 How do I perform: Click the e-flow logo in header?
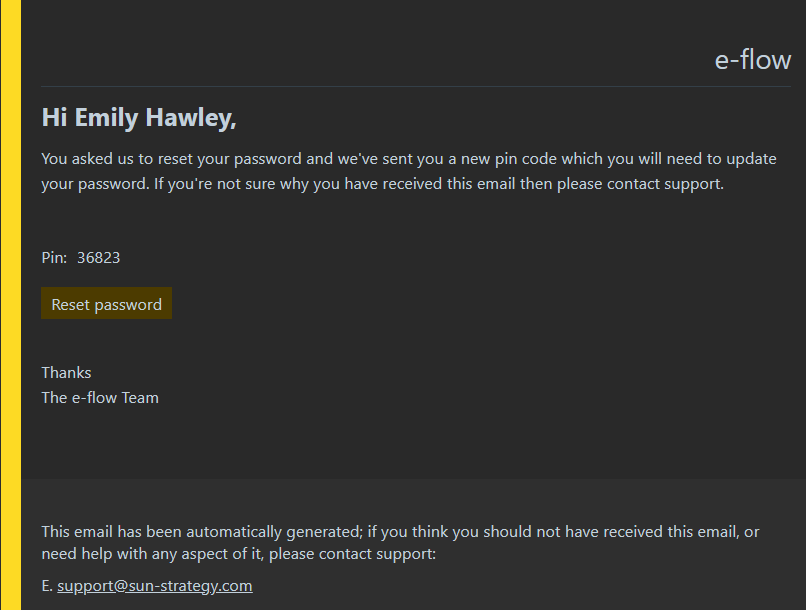(x=753, y=60)
